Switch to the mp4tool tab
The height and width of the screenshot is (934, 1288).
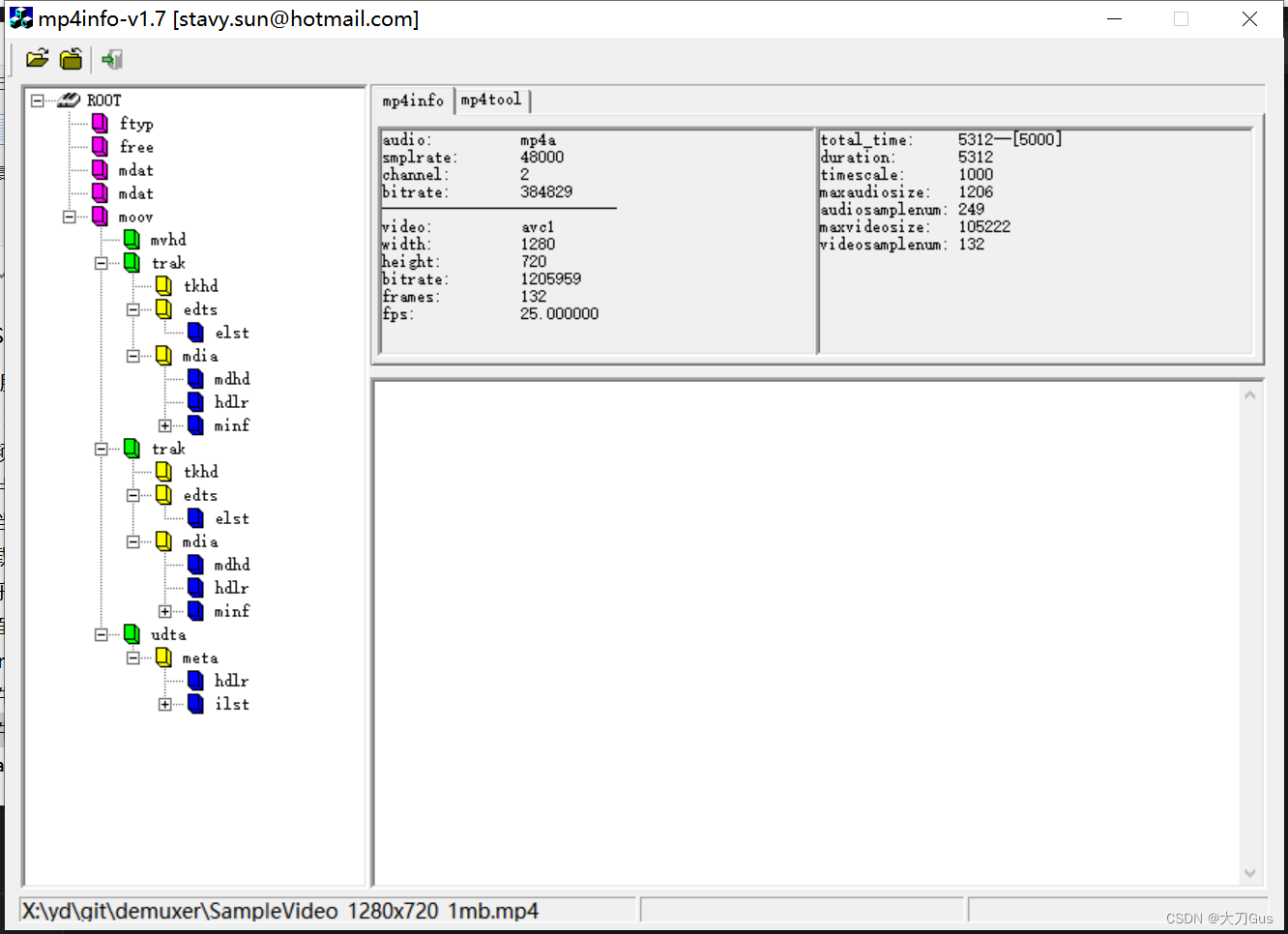pos(491,100)
